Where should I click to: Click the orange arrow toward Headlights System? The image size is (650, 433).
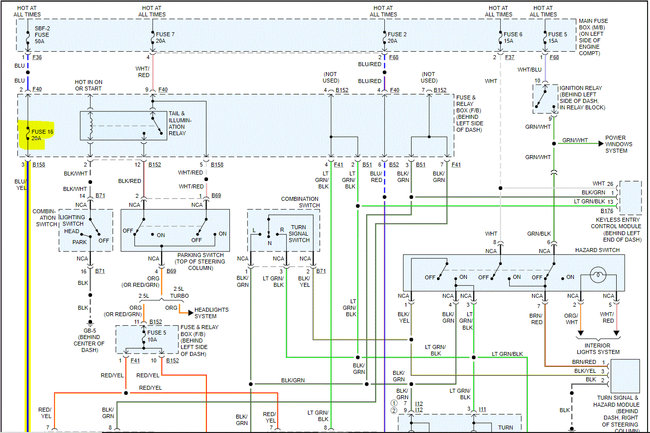191,313
